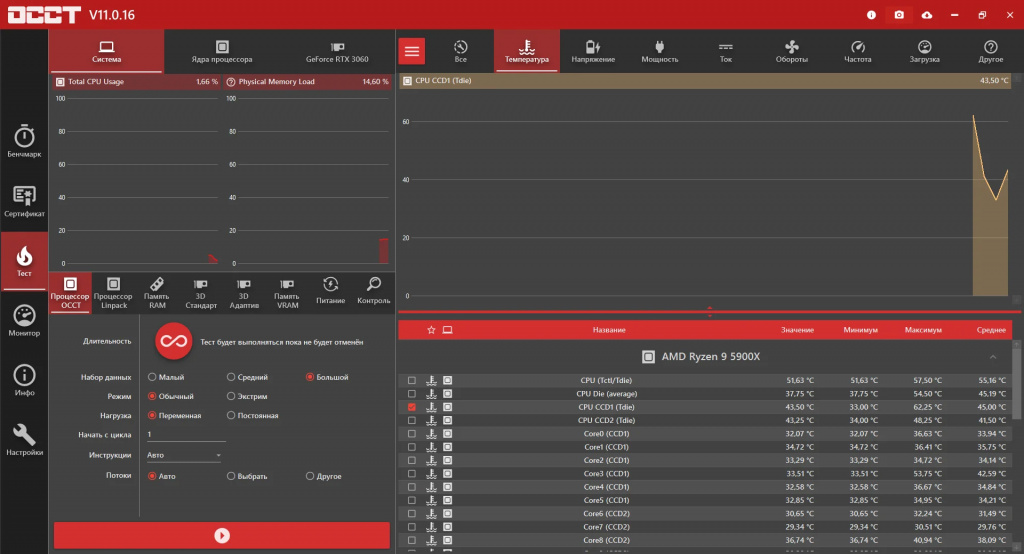The width and height of the screenshot is (1024, 554).
Task: Take a screenshot with camera icon
Action: (899, 14)
